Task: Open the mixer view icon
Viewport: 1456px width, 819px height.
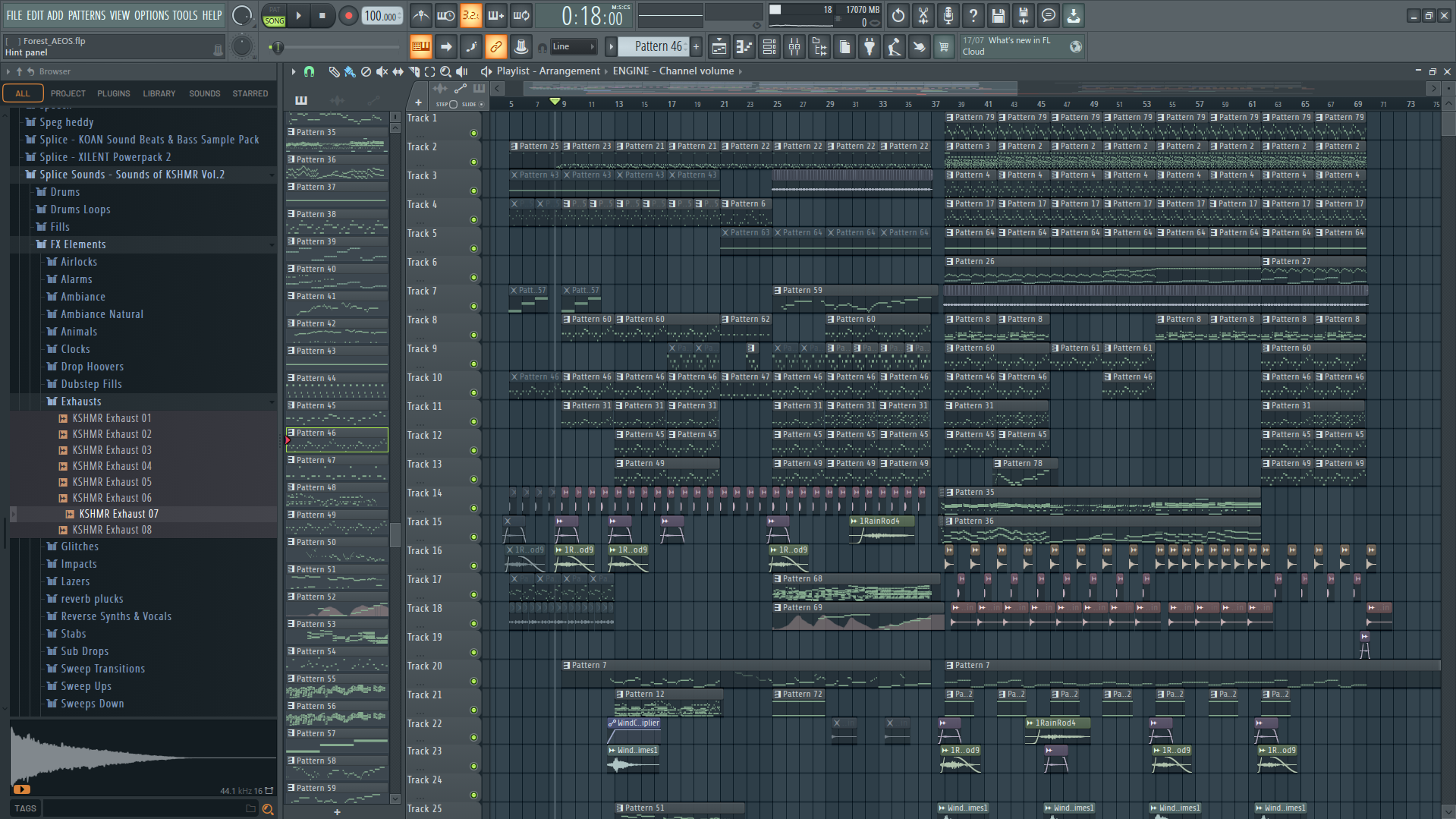Action: 794,47
